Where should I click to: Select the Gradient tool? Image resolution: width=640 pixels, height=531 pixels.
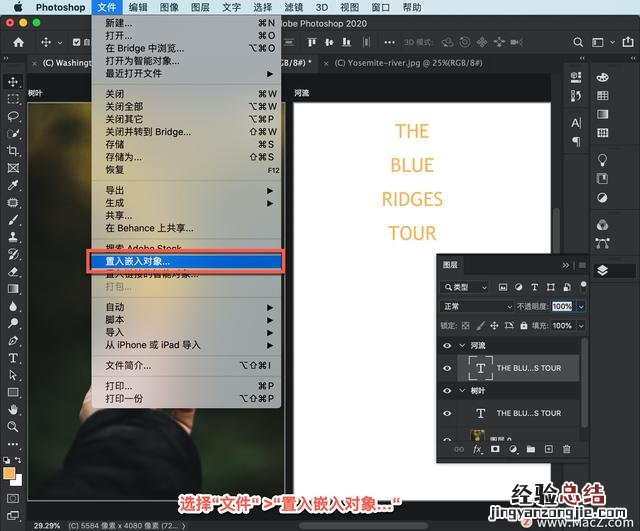pos(13,289)
